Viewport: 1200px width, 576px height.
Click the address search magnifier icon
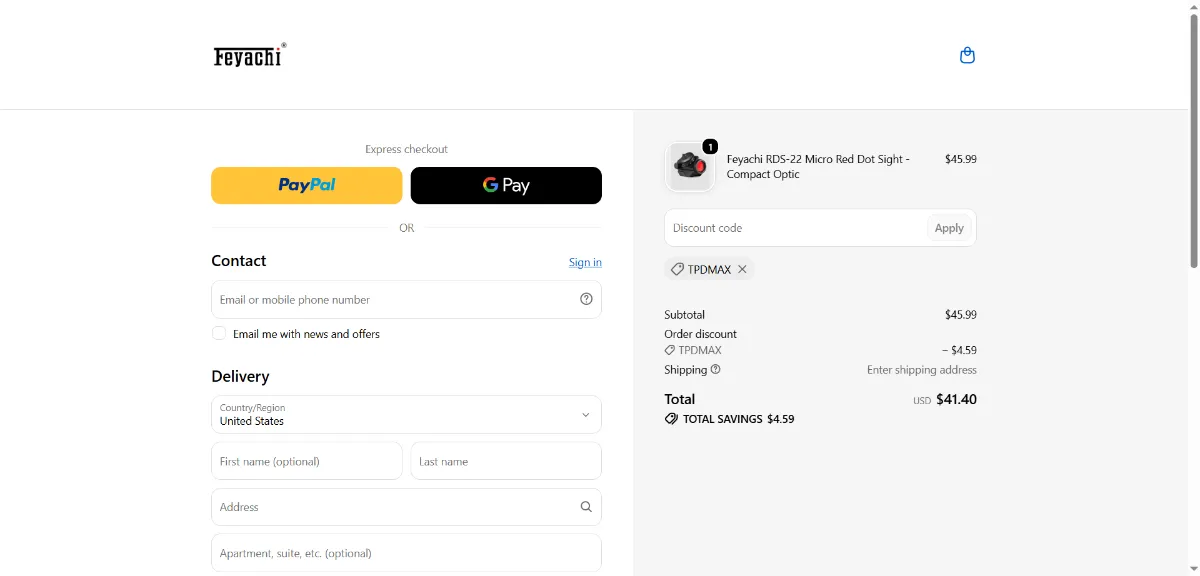586,507
